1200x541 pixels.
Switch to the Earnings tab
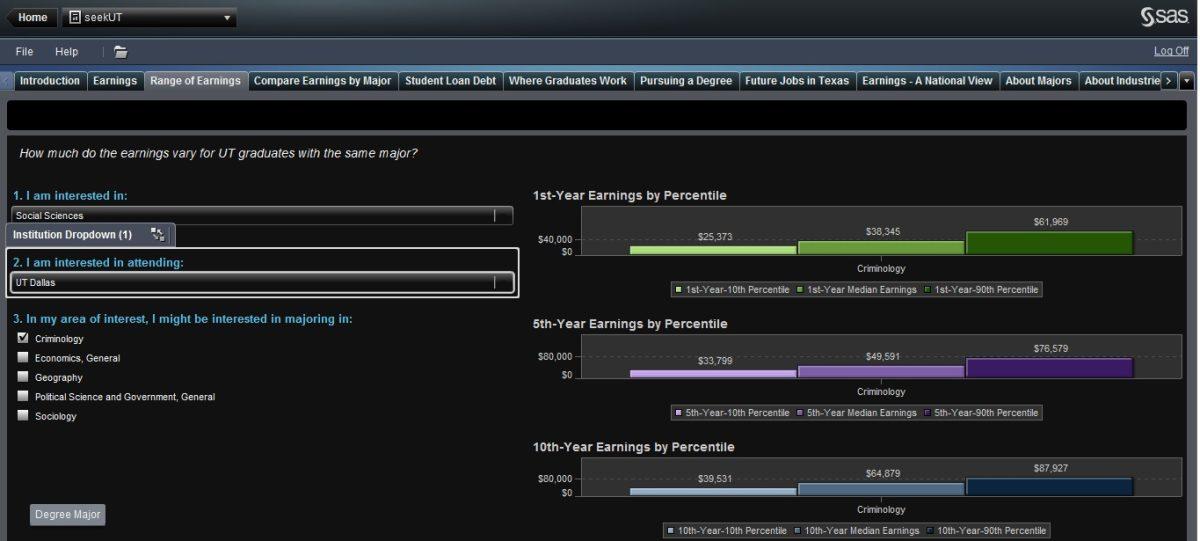[115, 81]
